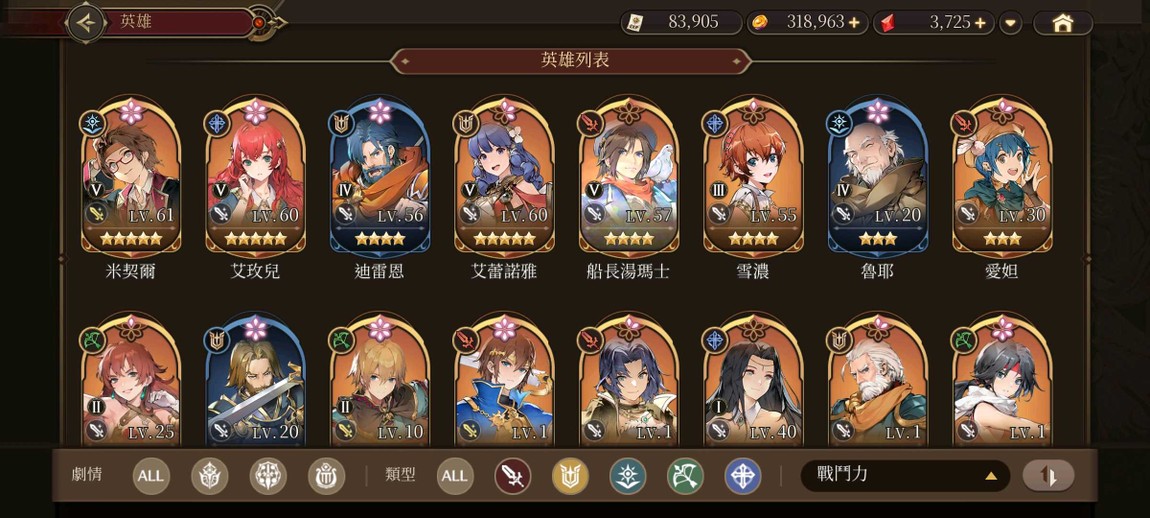Open the 戰鬥力 sort dropdown
Viewport: 1150px width, 518px height.
click(x=905, y=475)
